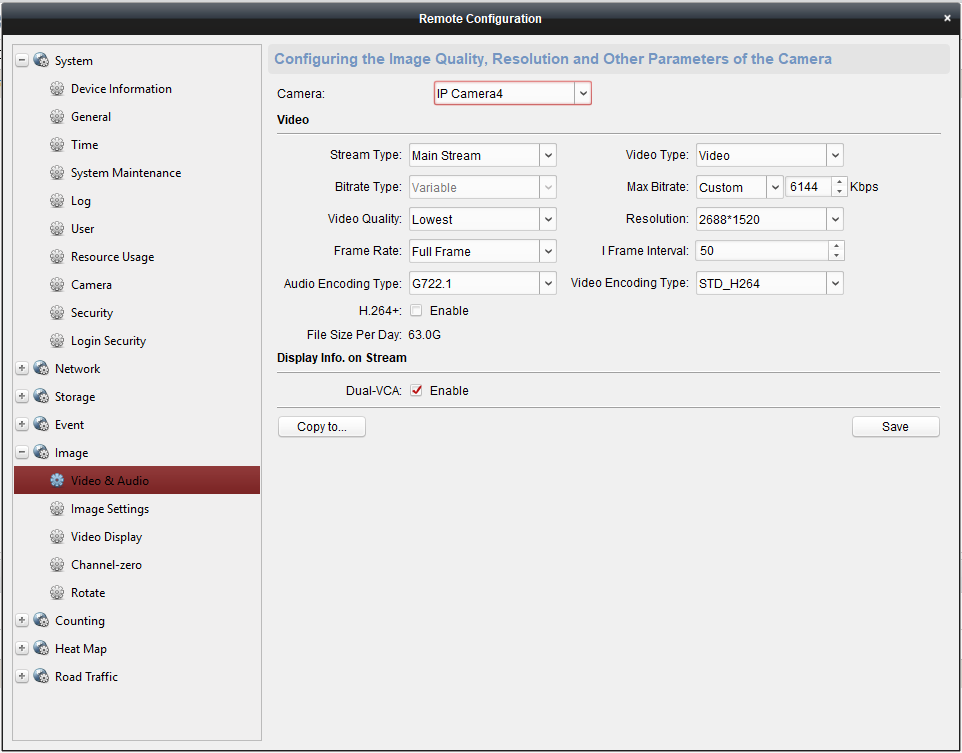Click the gear icon beside Device Information
The width and height of the screenshot is (962, 753).
pyautogui.click(x=57, y=89)
